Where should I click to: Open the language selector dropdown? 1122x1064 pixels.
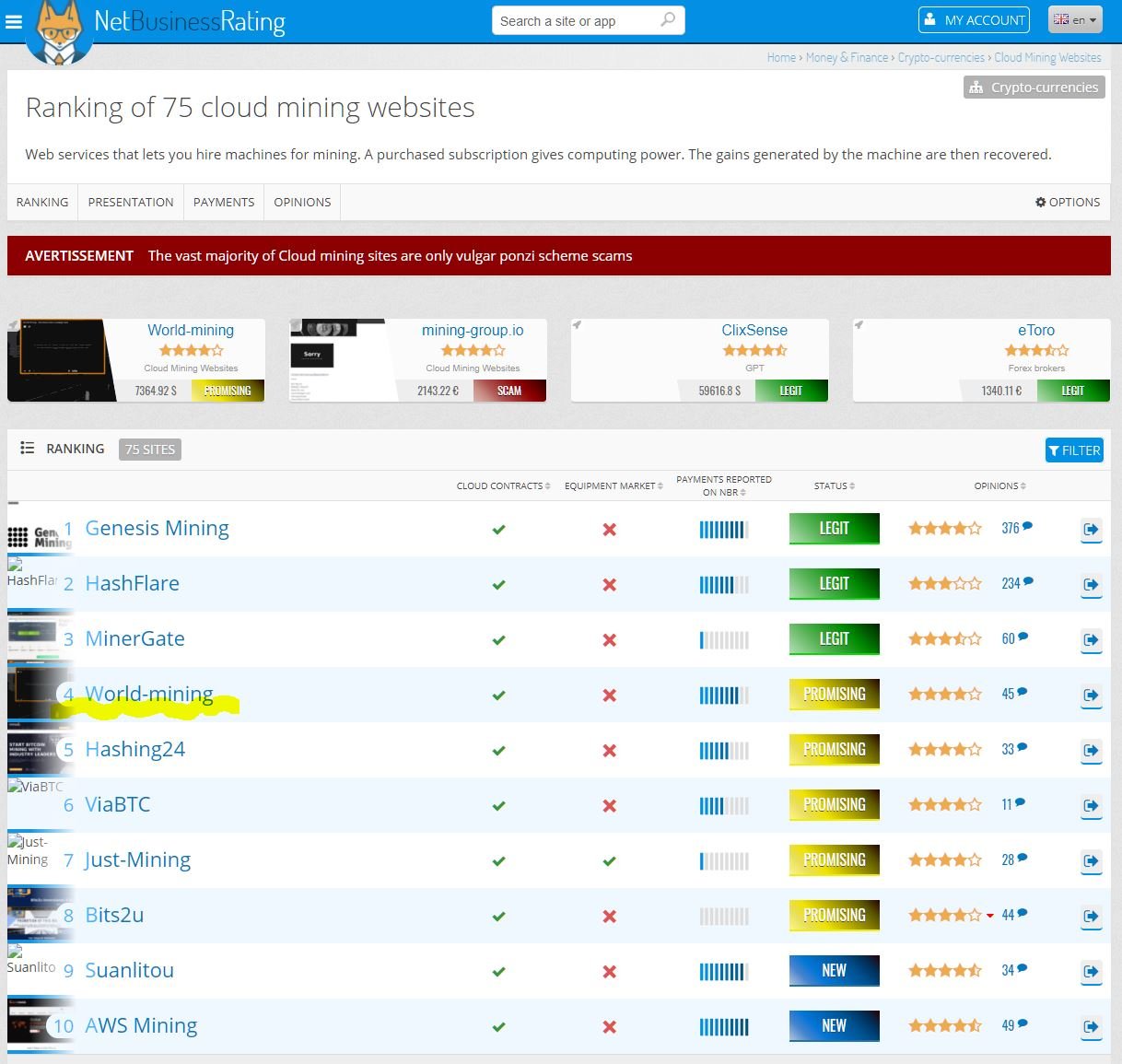(1075, 19)
